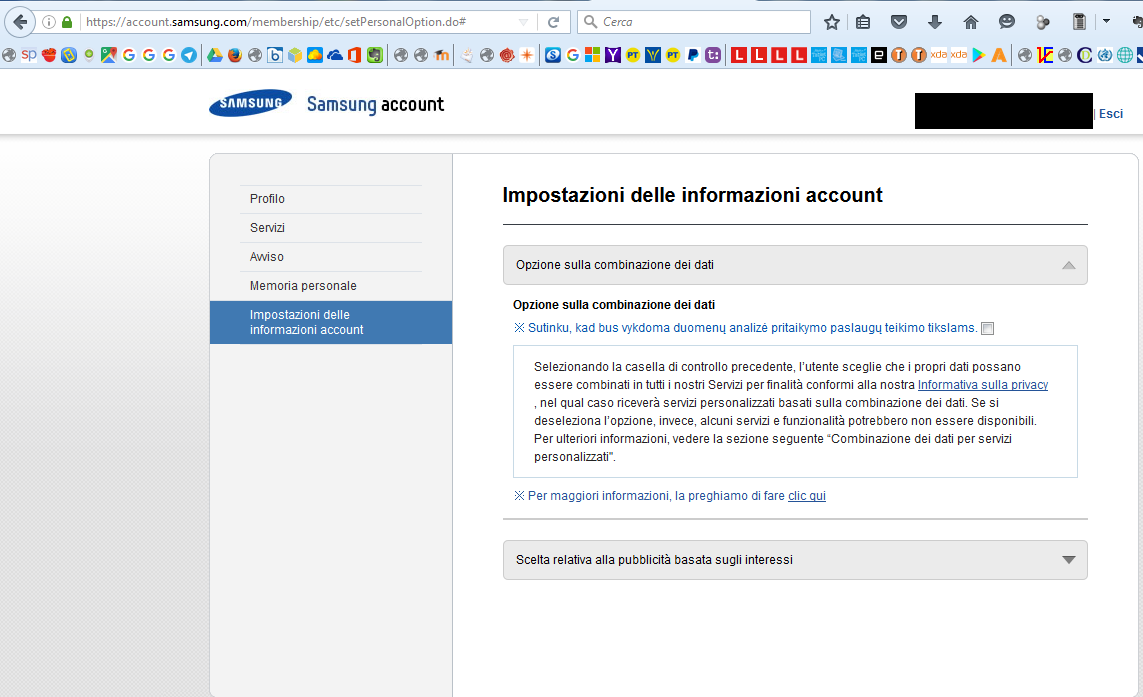Focus the address bar URL field
Screen dimensions: 1143x697
point(297,22)
